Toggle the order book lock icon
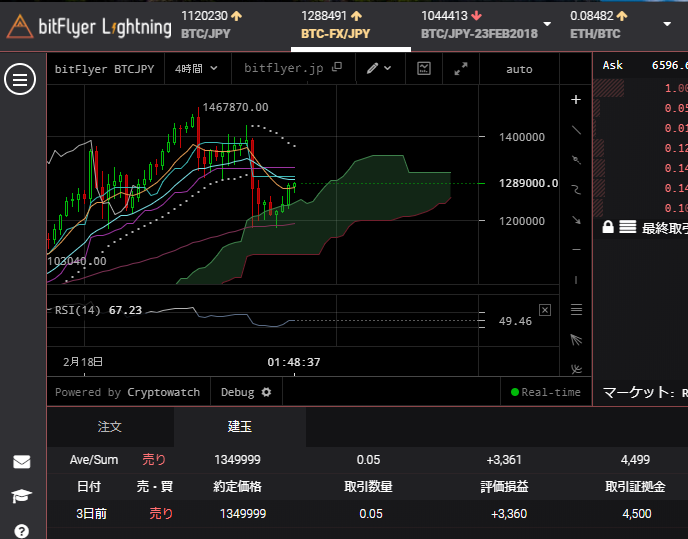The height and width of the screenshot is (539, 688). click(x=607, y=228)
